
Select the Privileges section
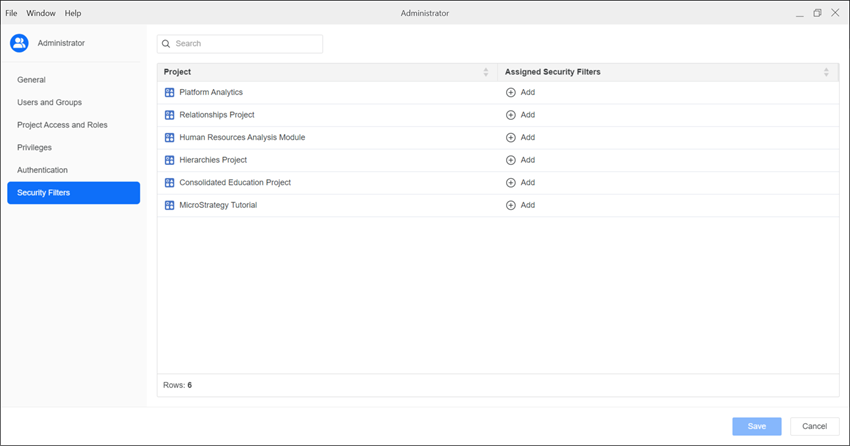[35, 147]
